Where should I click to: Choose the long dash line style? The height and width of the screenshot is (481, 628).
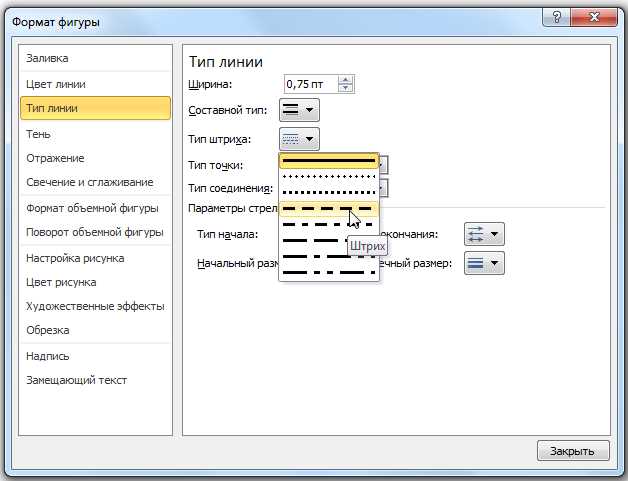tap(314, 241)
